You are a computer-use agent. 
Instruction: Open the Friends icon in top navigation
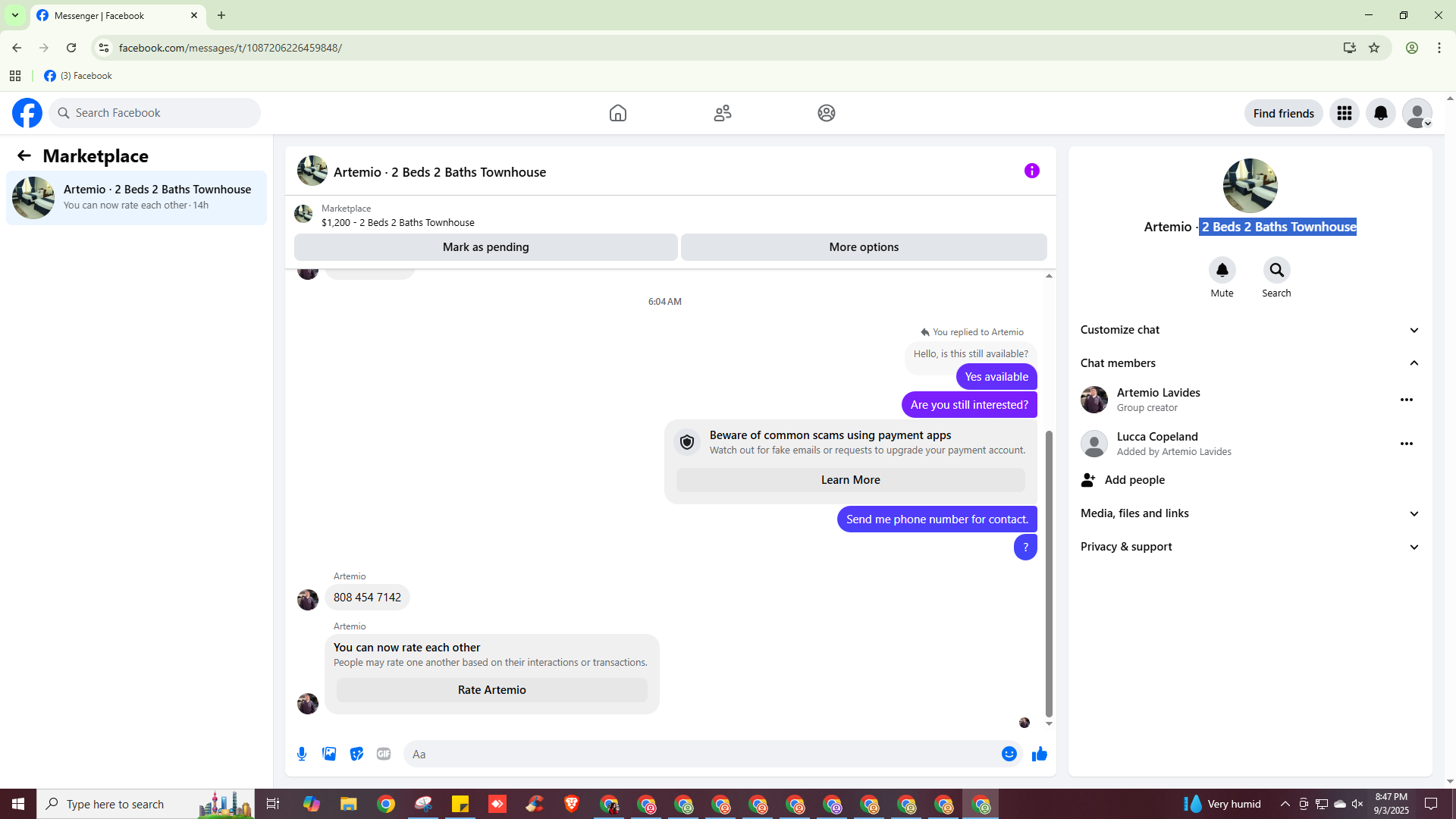pyautogui.click(x=723, y=113)
